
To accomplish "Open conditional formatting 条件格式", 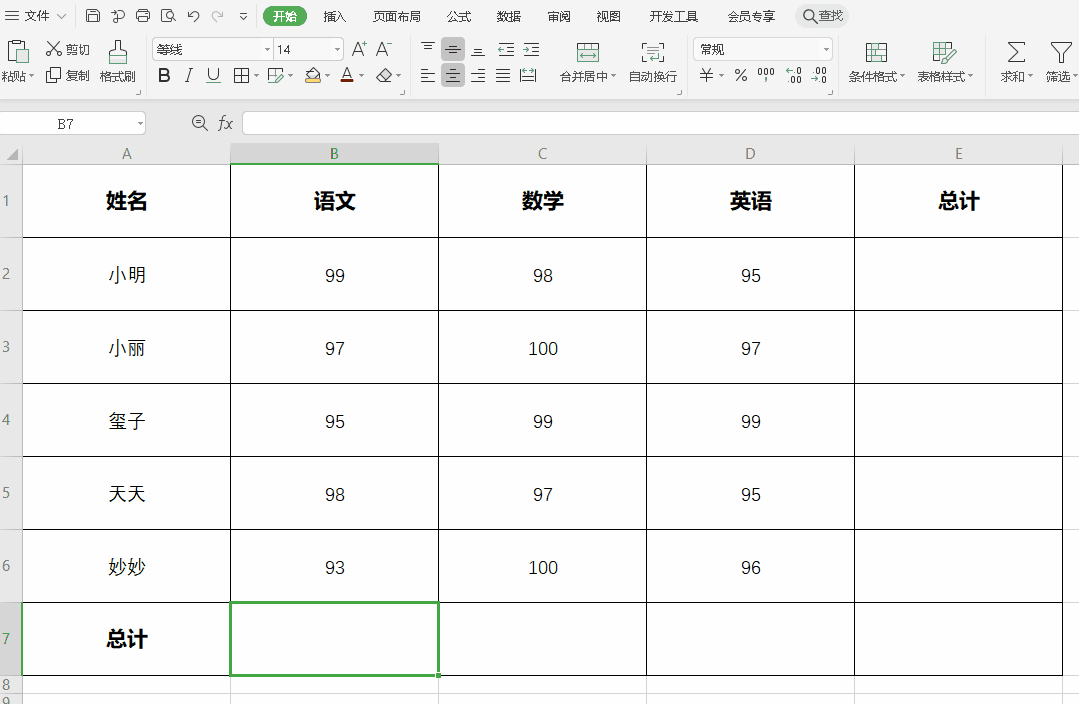I will click(x=875, y=60).
